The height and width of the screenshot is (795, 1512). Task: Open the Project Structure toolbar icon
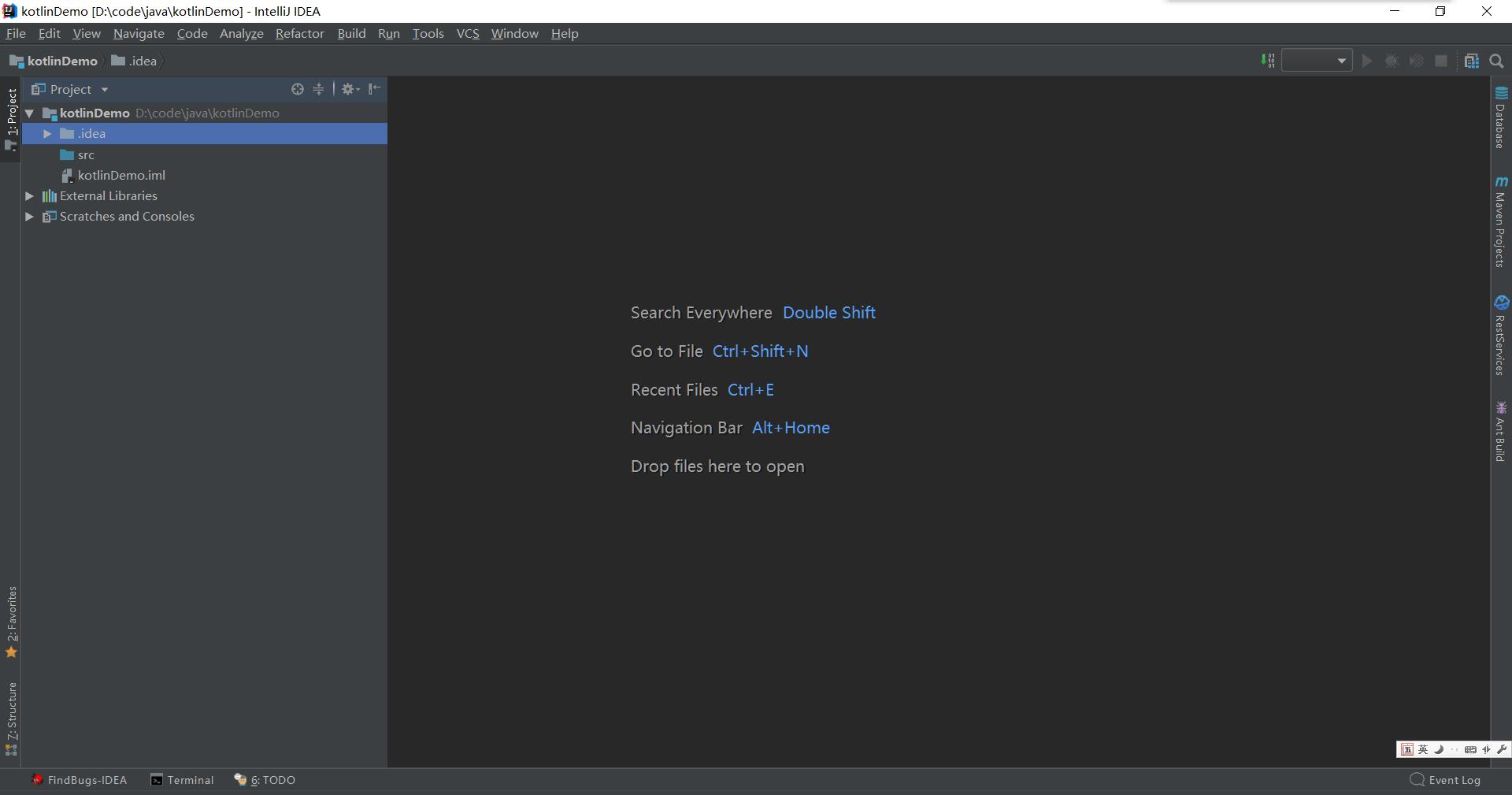point(1471,61)
